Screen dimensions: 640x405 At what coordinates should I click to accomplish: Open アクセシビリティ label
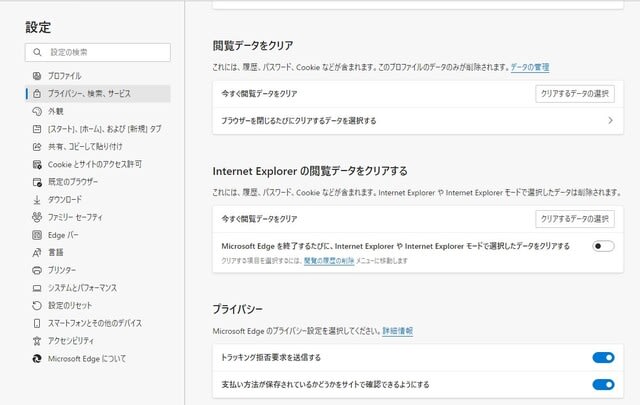[71, 341]
